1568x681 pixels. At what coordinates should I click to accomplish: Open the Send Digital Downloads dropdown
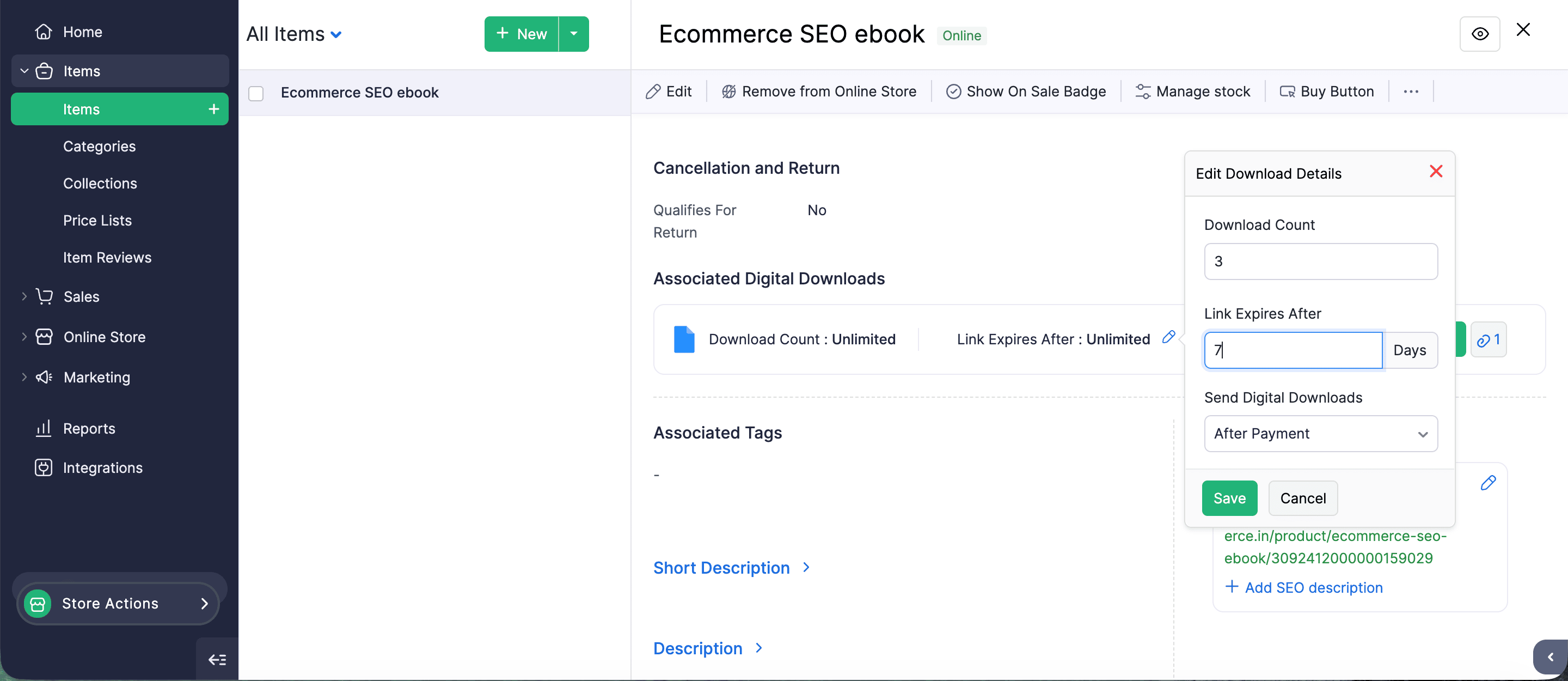tap(1320, 434)
